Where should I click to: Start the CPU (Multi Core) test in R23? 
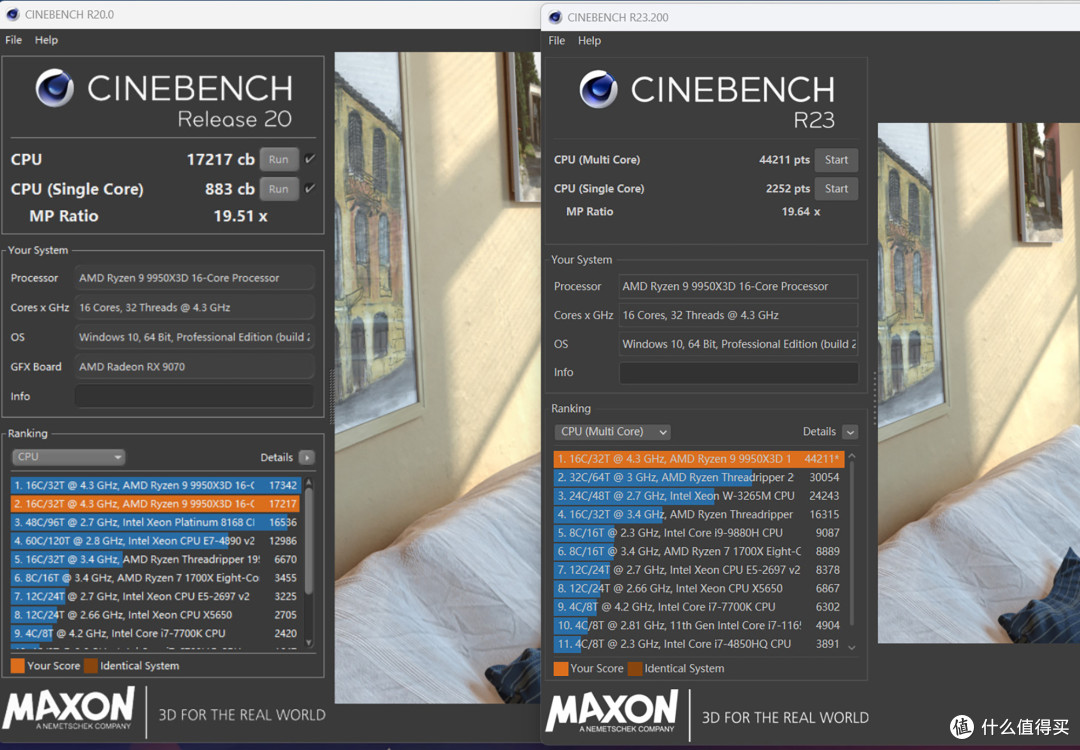pyautogui.click(x=836, y=160)
